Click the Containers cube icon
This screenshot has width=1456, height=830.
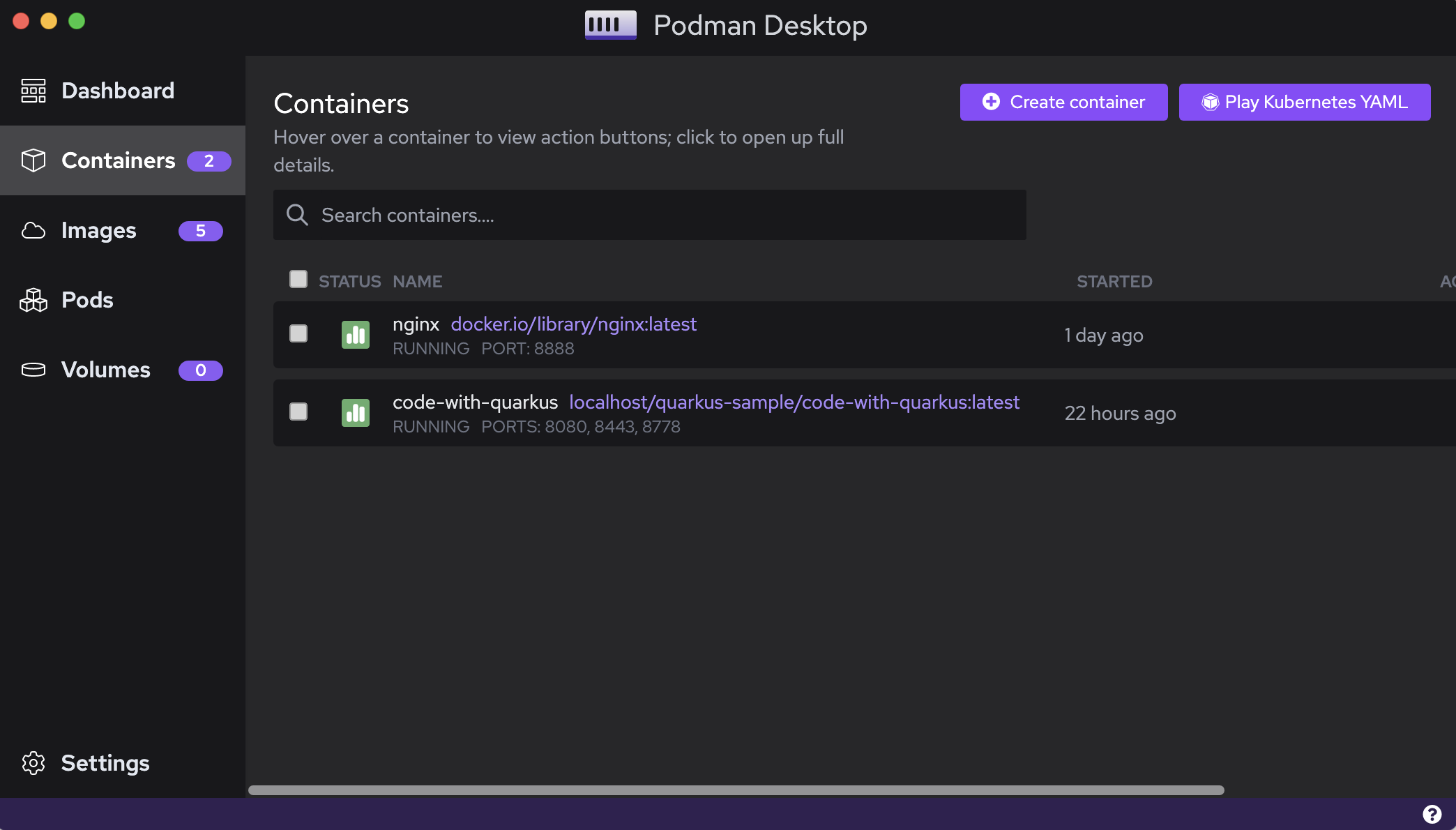pos(33,160)
